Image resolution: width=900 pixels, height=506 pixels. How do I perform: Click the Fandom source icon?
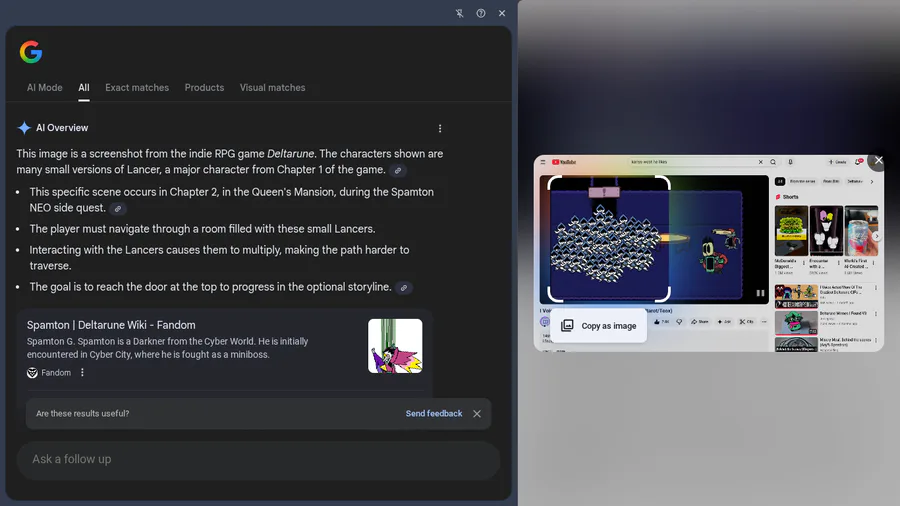click(32, 373)
